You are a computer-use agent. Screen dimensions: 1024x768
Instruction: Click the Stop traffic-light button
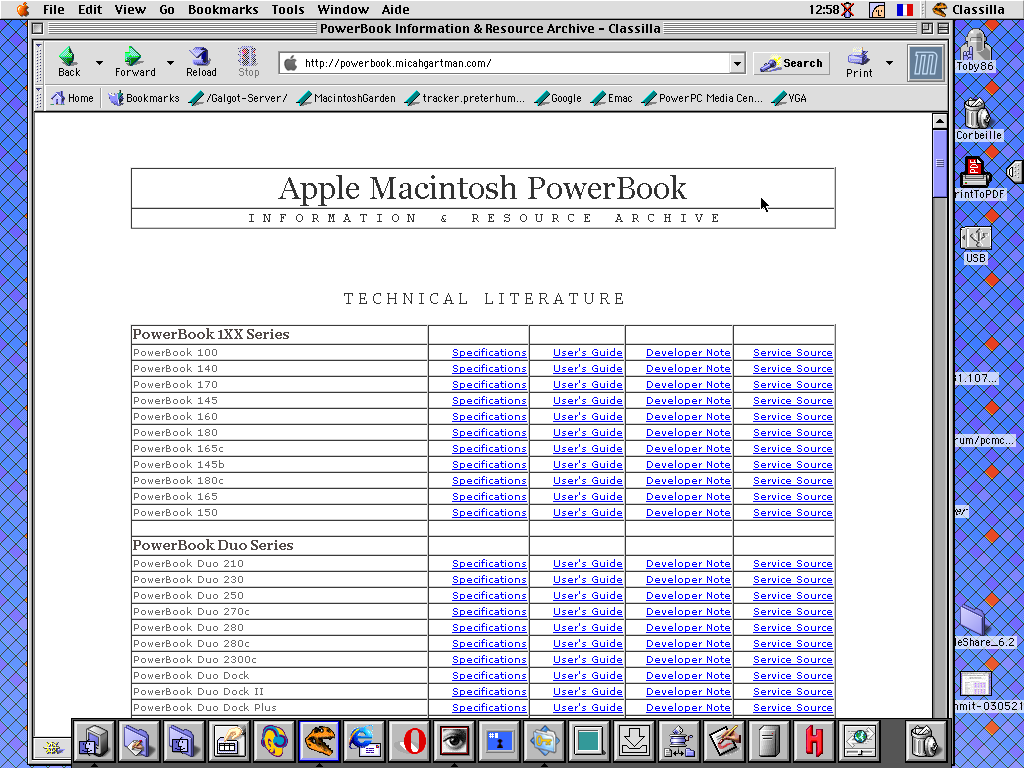click(248, 62)
